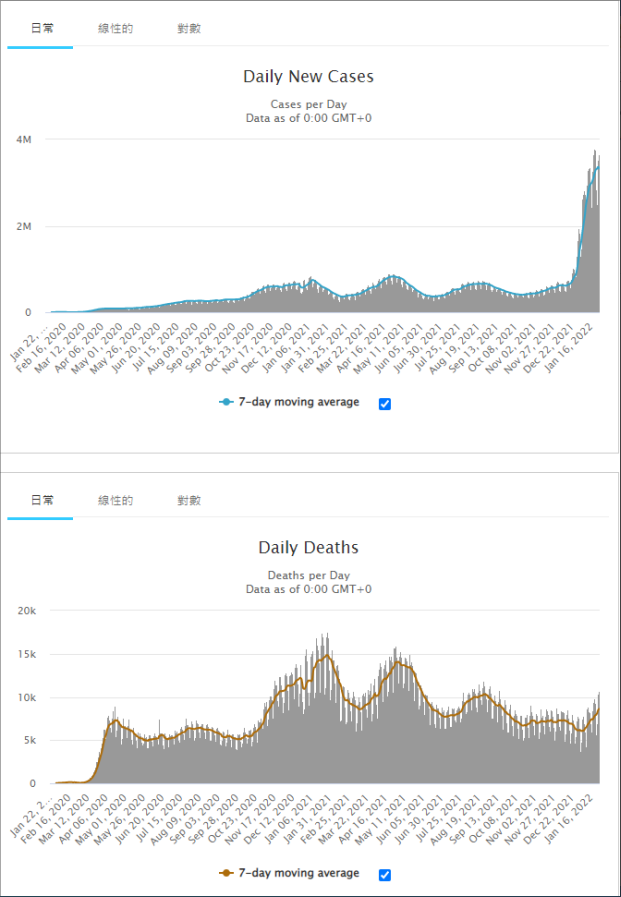
Task: Click the 4M y-axis label
Action: click(24, 139)
